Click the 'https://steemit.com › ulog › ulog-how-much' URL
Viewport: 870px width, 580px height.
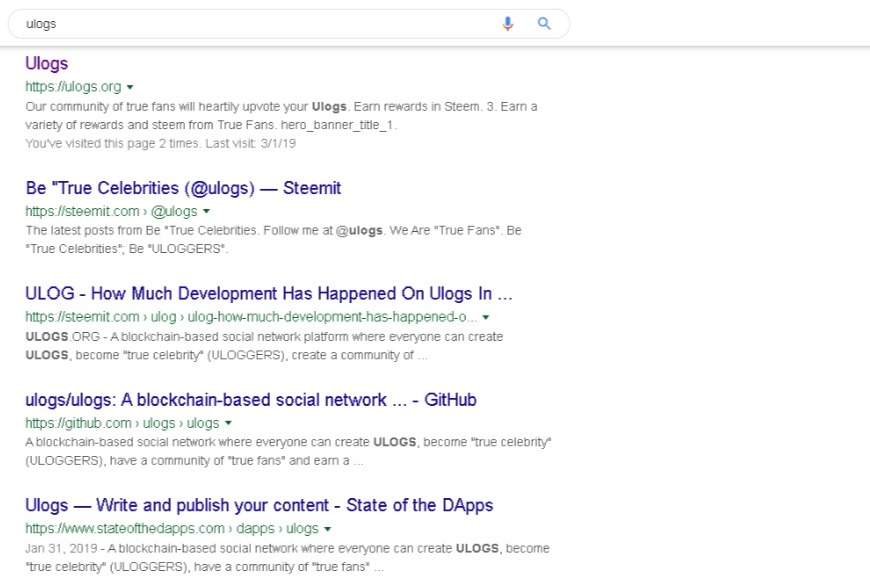(x=251, y=317)
